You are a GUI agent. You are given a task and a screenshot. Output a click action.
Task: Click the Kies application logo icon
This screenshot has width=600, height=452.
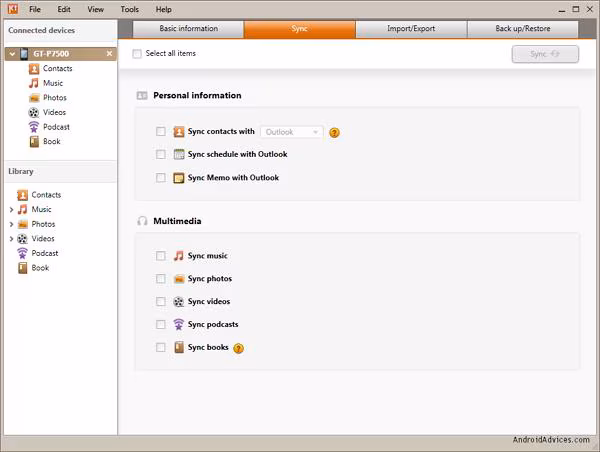coord(13,9)
